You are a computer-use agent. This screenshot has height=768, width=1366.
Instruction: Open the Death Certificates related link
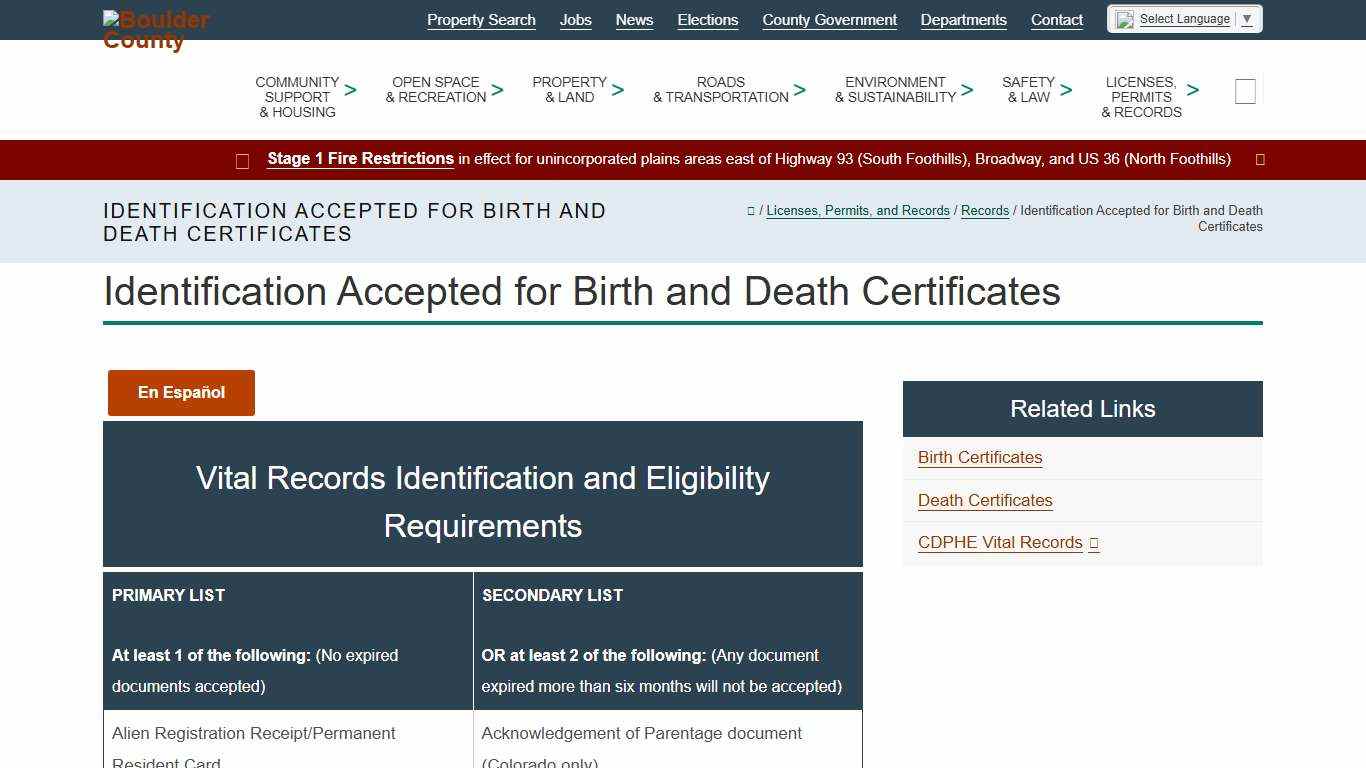[984, 500]
